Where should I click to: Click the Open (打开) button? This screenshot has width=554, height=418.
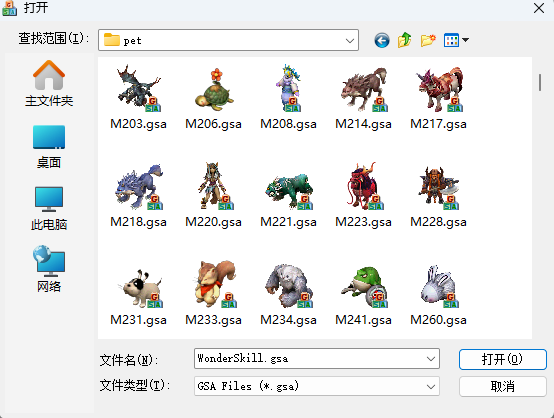click(x=503, y=359)
